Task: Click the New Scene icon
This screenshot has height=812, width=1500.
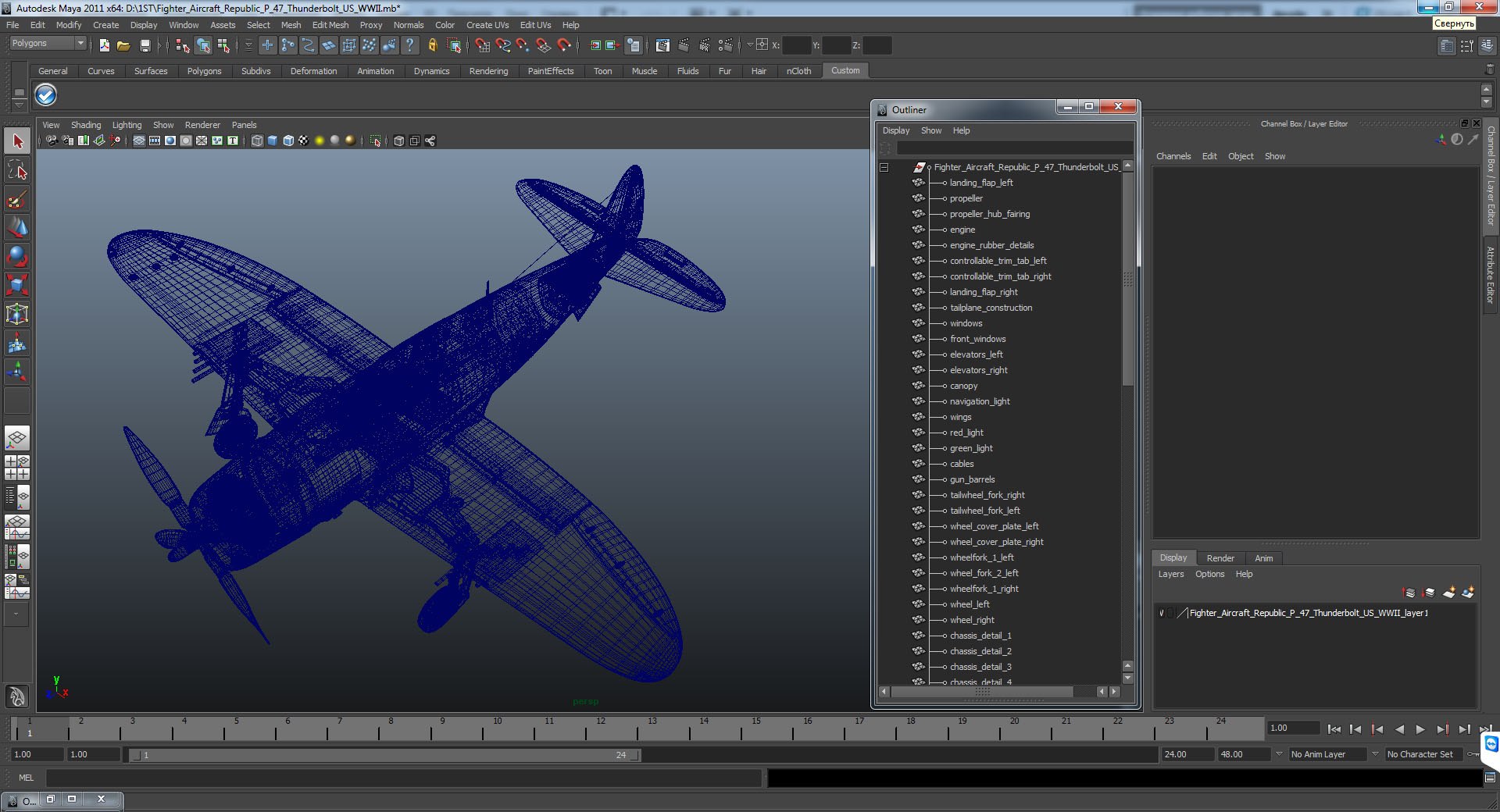Action: [104, 46]
